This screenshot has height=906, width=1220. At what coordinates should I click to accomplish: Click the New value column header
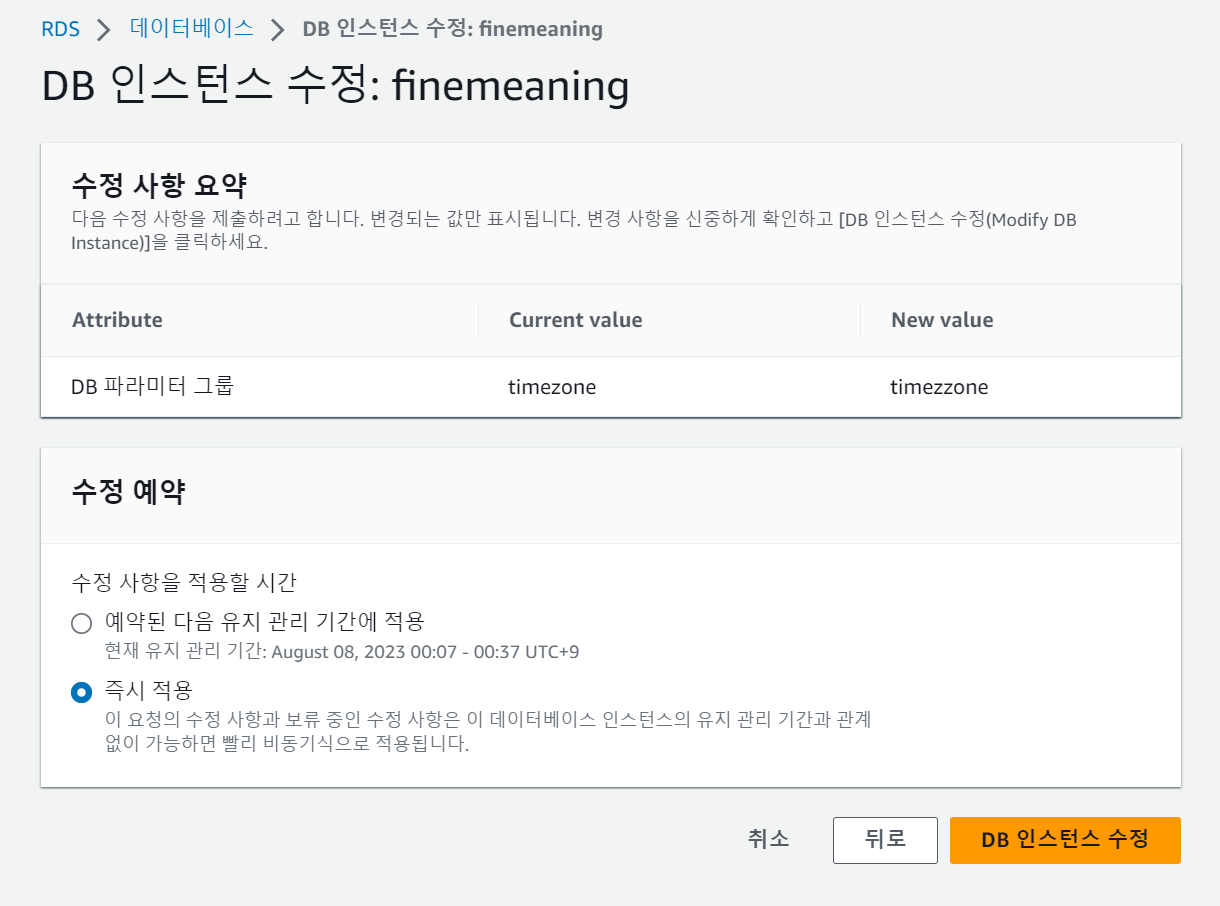pyautogui.click(x=941, y=319)
